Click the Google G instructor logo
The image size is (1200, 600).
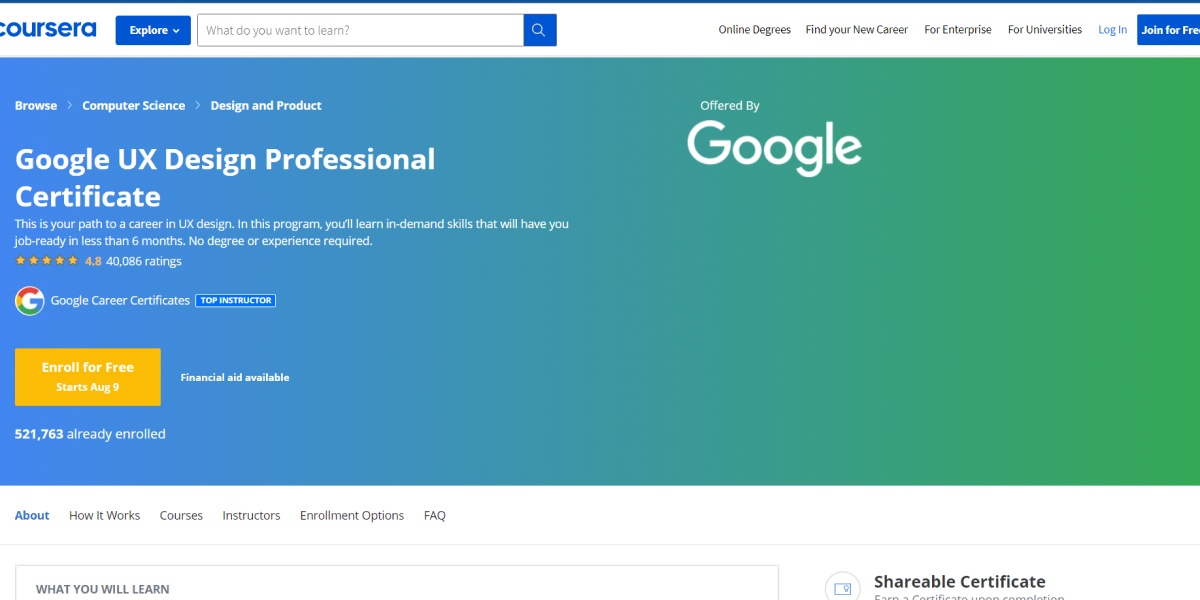[30, 301]
